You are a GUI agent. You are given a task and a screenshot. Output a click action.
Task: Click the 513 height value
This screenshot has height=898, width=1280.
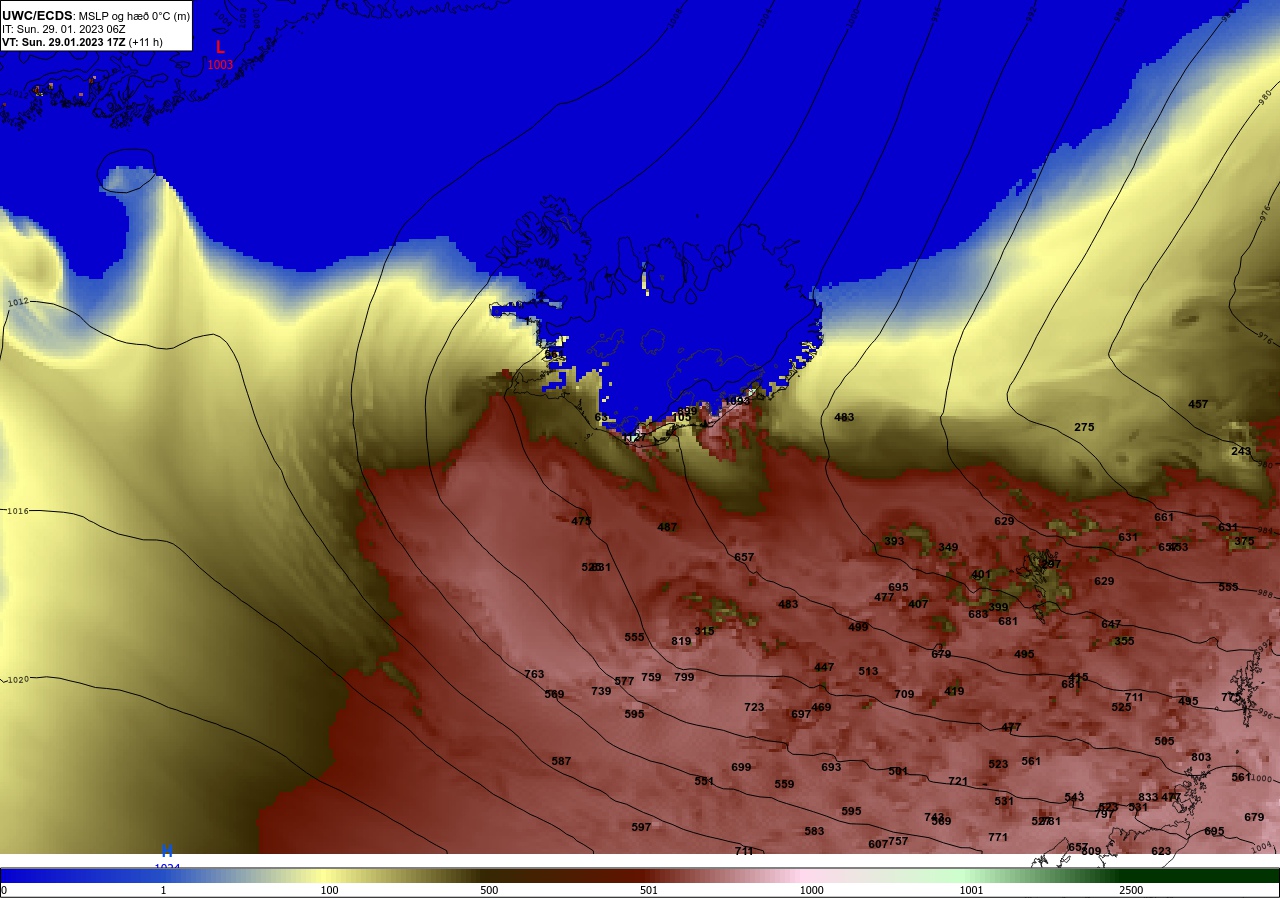868,671
